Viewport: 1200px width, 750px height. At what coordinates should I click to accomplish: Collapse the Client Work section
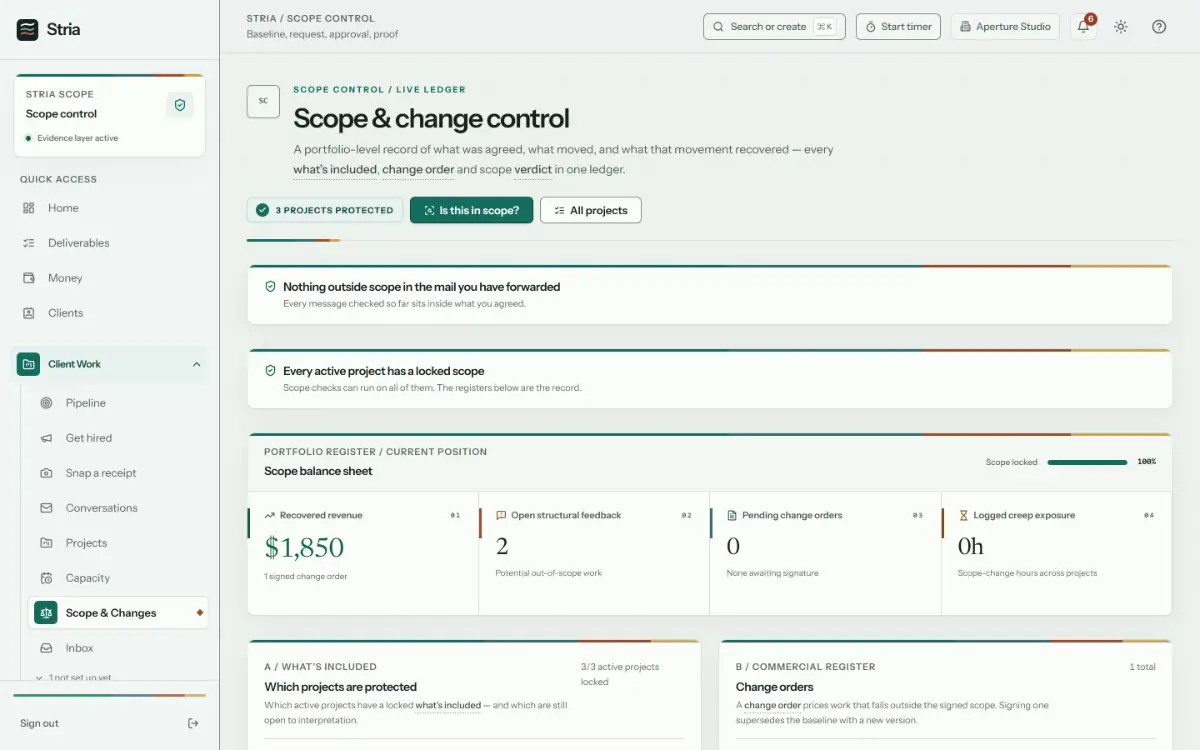click(x=196, y=364)
